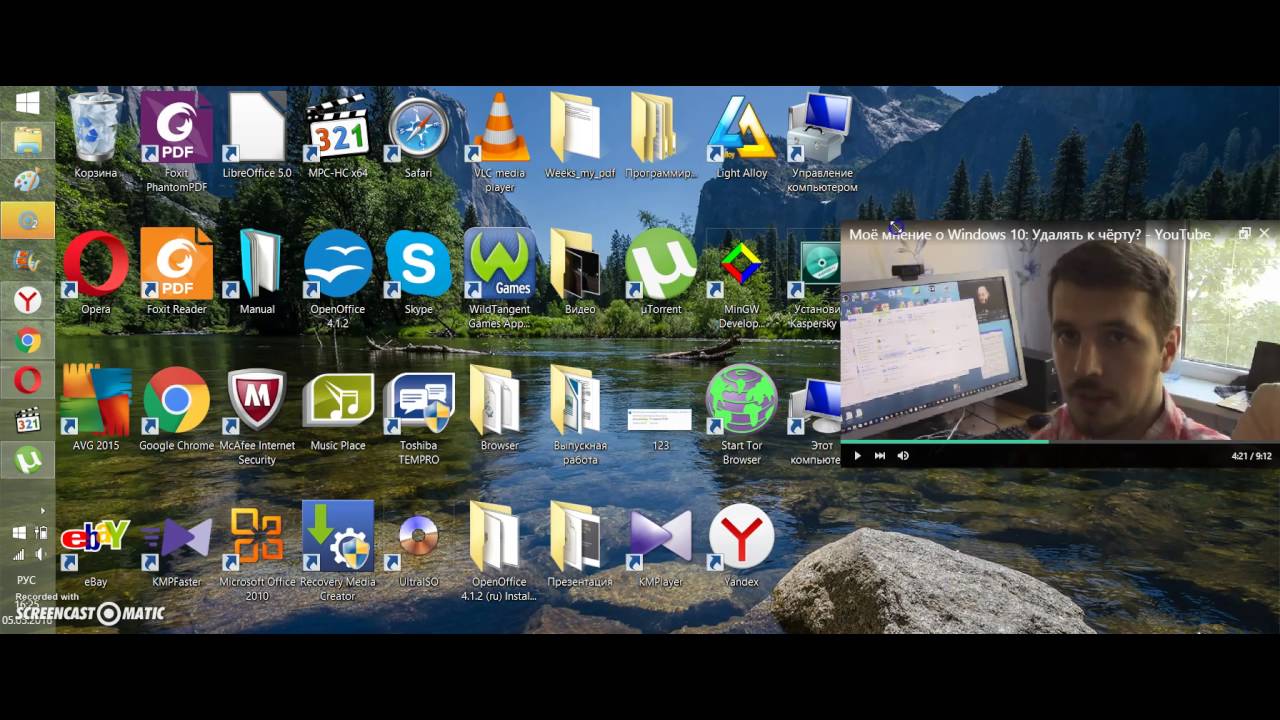Mute the YouTube popup player volume
This screenshot has height=720, width=1280.
point(903,455)
